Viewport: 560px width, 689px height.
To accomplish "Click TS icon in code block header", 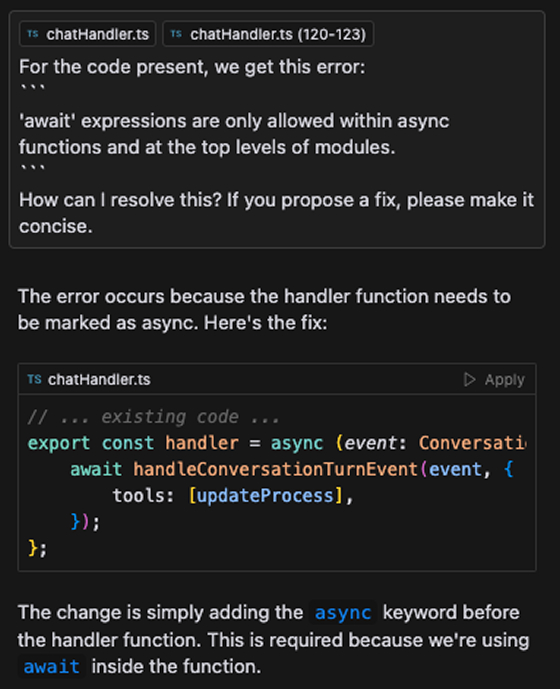I will [x=34, y=379].
